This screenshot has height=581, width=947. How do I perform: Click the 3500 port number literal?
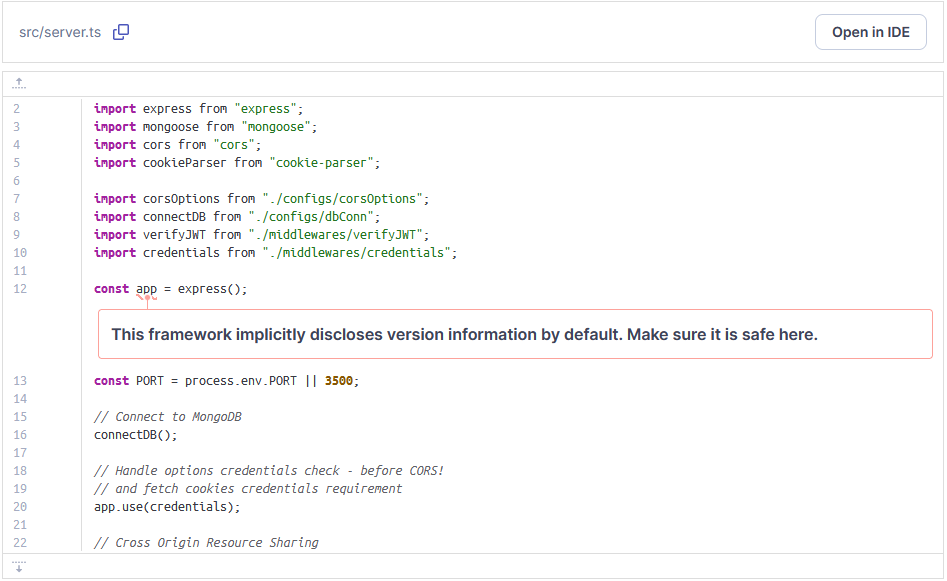(x=340, y=381)
